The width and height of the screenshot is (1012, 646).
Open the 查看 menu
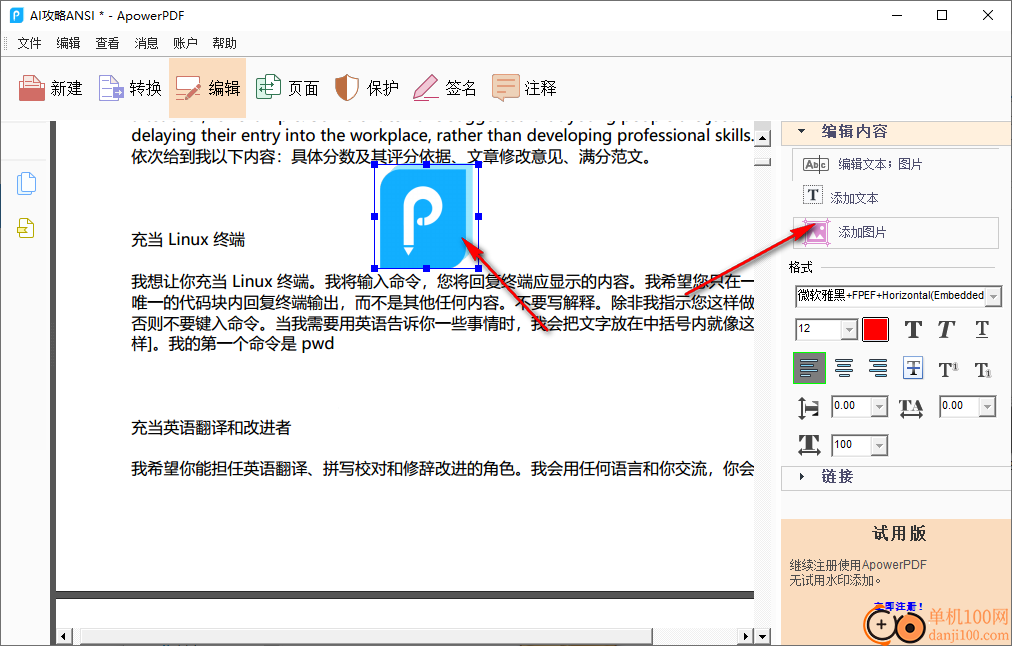(x=107, y=43)
